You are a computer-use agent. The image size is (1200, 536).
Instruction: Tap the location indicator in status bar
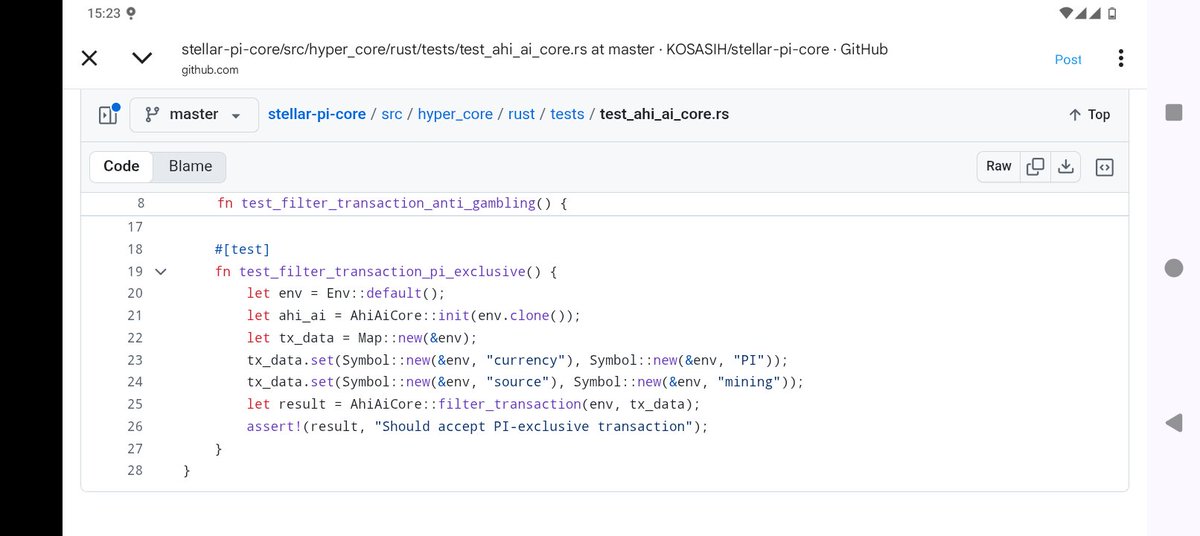(x=131, y=14)
